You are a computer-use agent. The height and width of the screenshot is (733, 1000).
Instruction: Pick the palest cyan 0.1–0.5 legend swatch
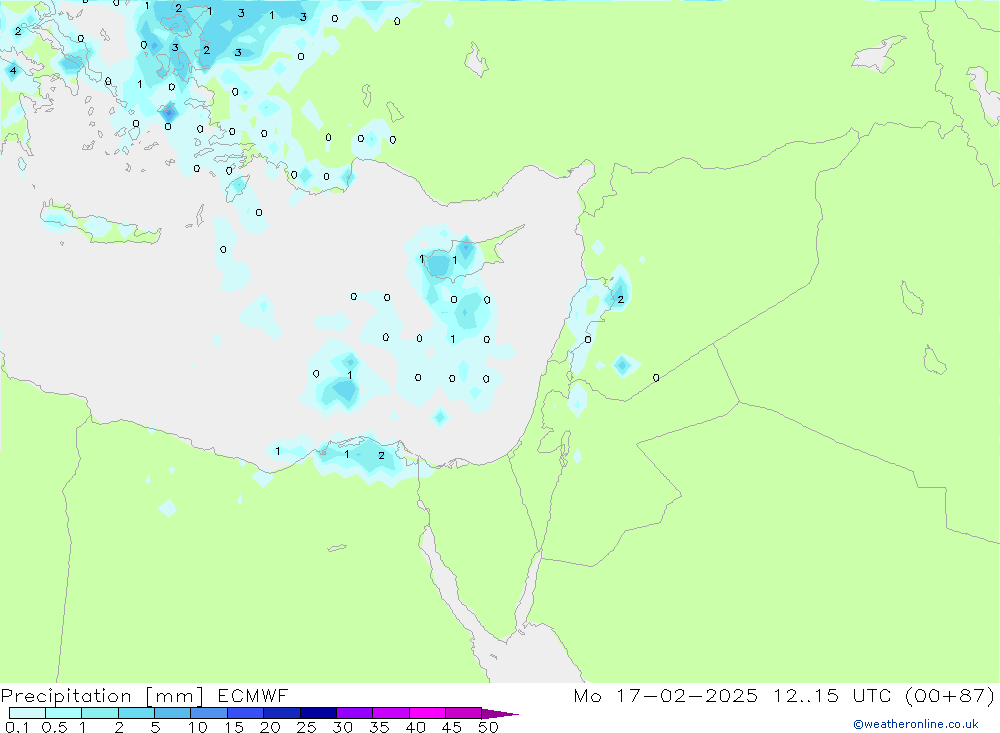[x=27, y=713]
